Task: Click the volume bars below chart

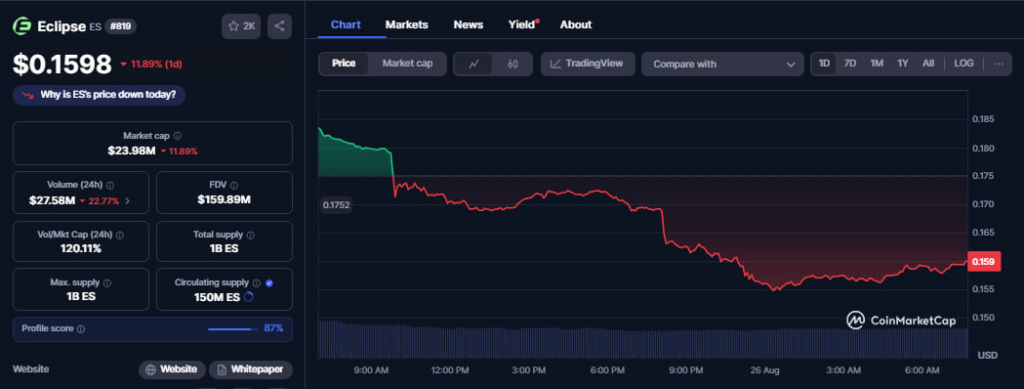Action: pyautogui.click(x=642, y=340)
